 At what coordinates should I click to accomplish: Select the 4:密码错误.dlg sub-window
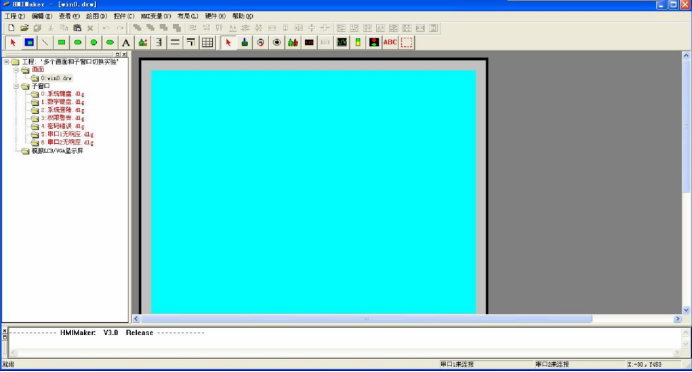[62, 126]
